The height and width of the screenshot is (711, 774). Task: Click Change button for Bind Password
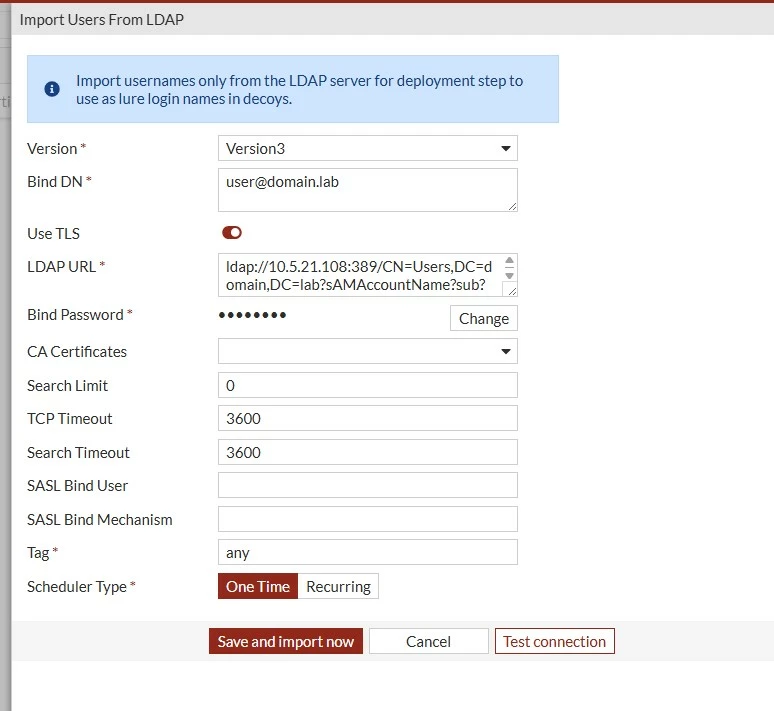(484, 318)
